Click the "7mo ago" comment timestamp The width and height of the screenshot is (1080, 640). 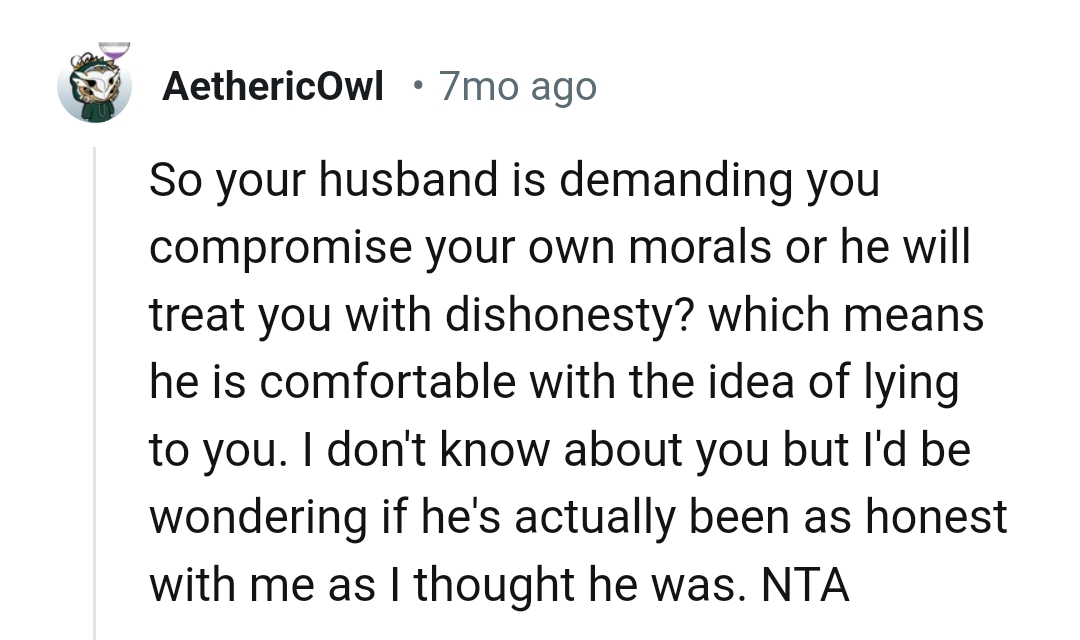point(517,88)
